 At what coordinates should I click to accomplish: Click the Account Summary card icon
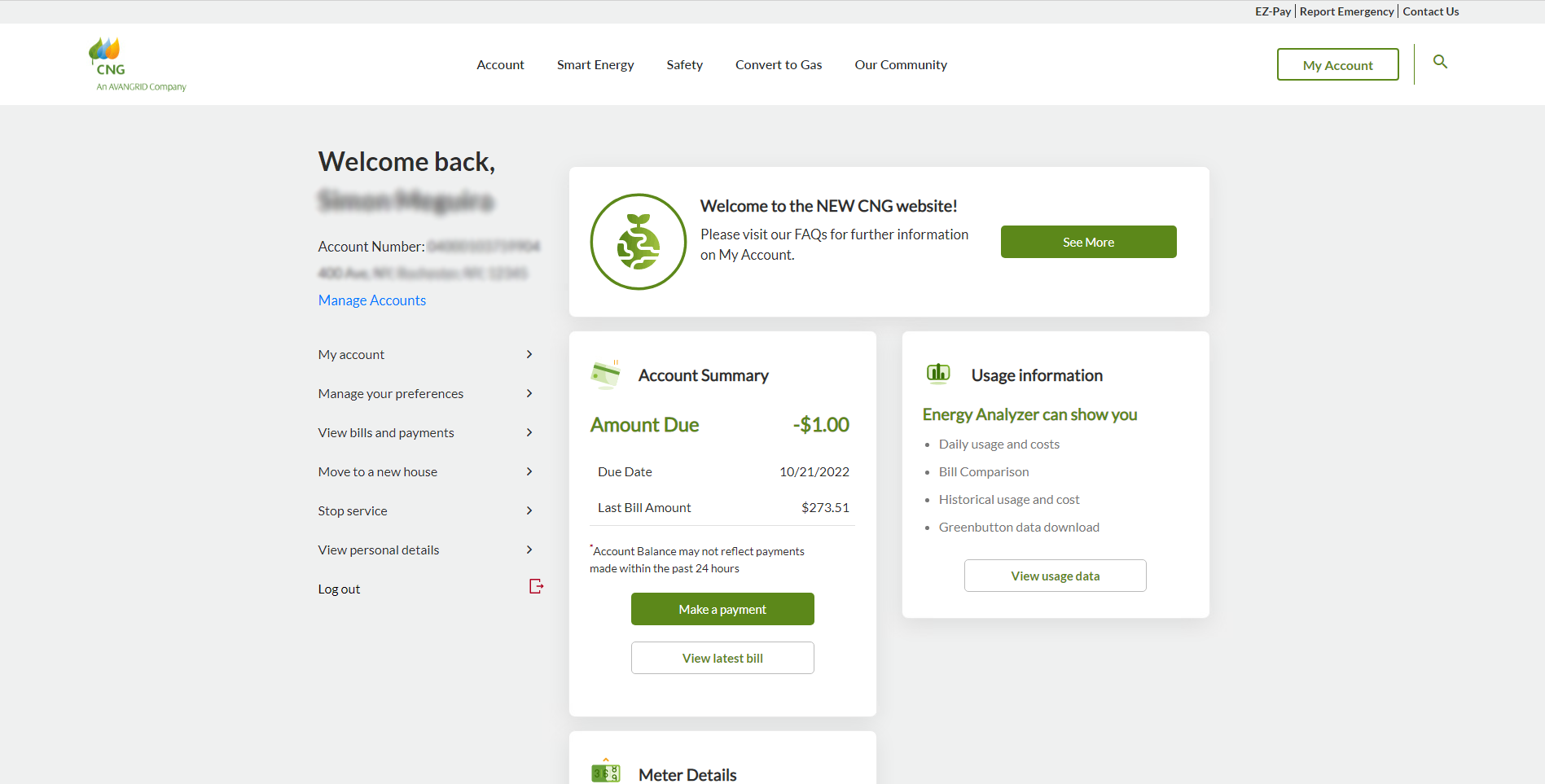605,374
